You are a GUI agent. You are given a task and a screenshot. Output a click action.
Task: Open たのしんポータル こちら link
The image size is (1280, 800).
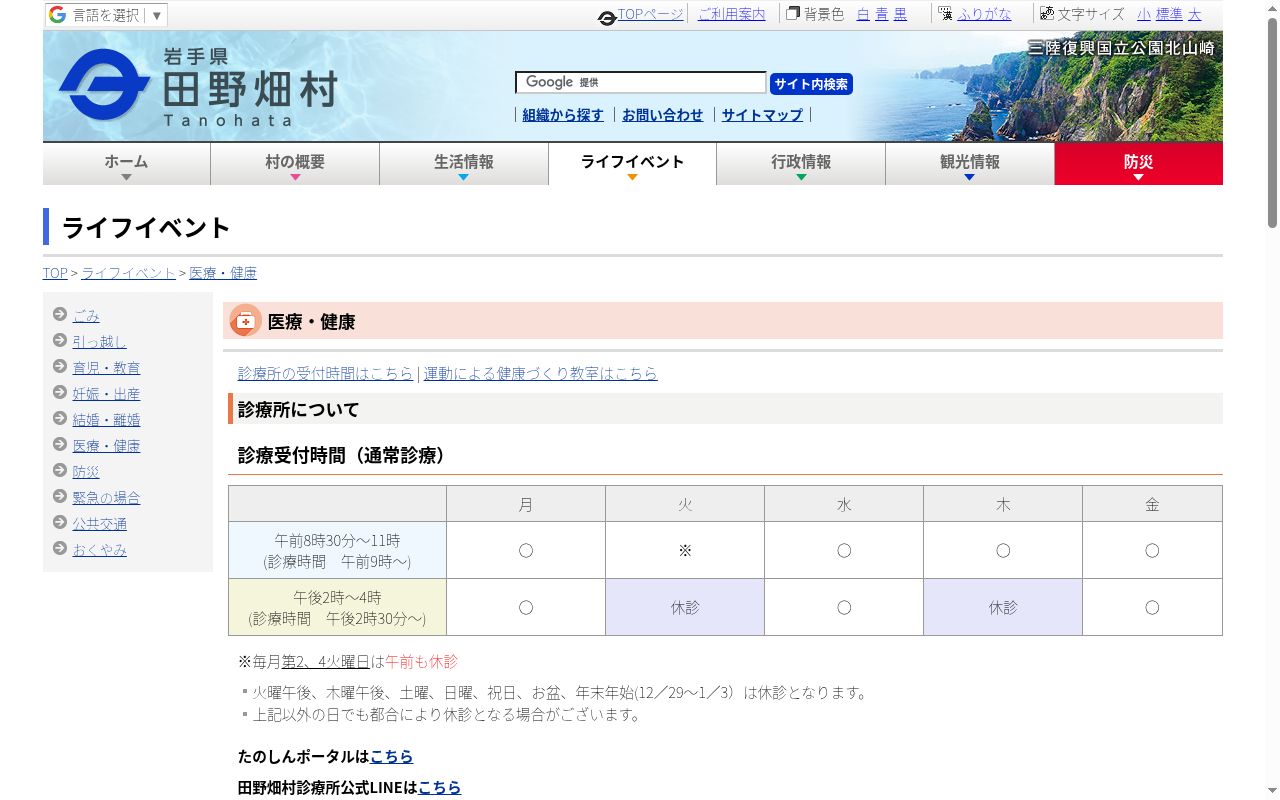pos(391,756)
